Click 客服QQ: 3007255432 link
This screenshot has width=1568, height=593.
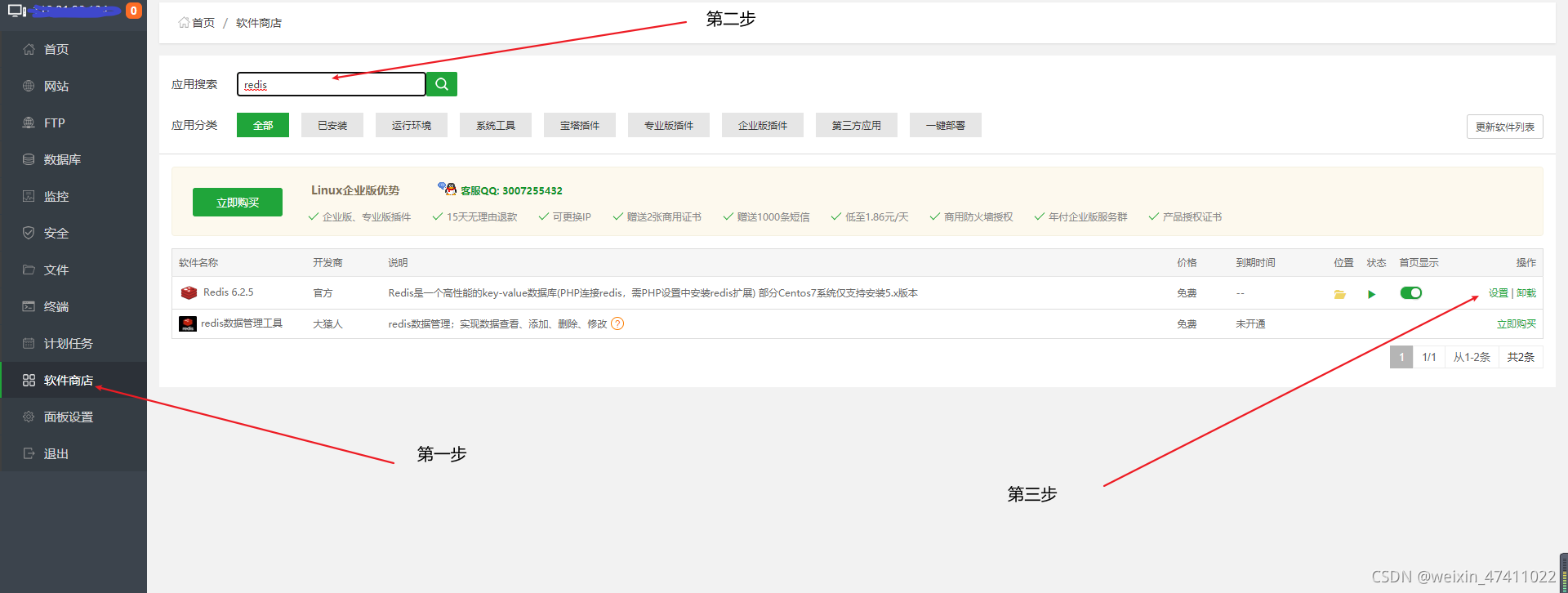pyautogui.click(x=511, y=190)
